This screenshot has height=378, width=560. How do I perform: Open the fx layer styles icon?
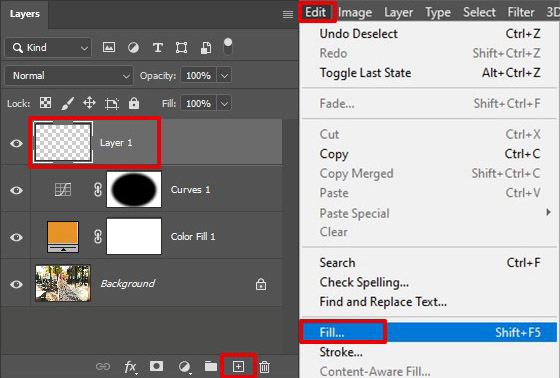[x=130, y=367]
